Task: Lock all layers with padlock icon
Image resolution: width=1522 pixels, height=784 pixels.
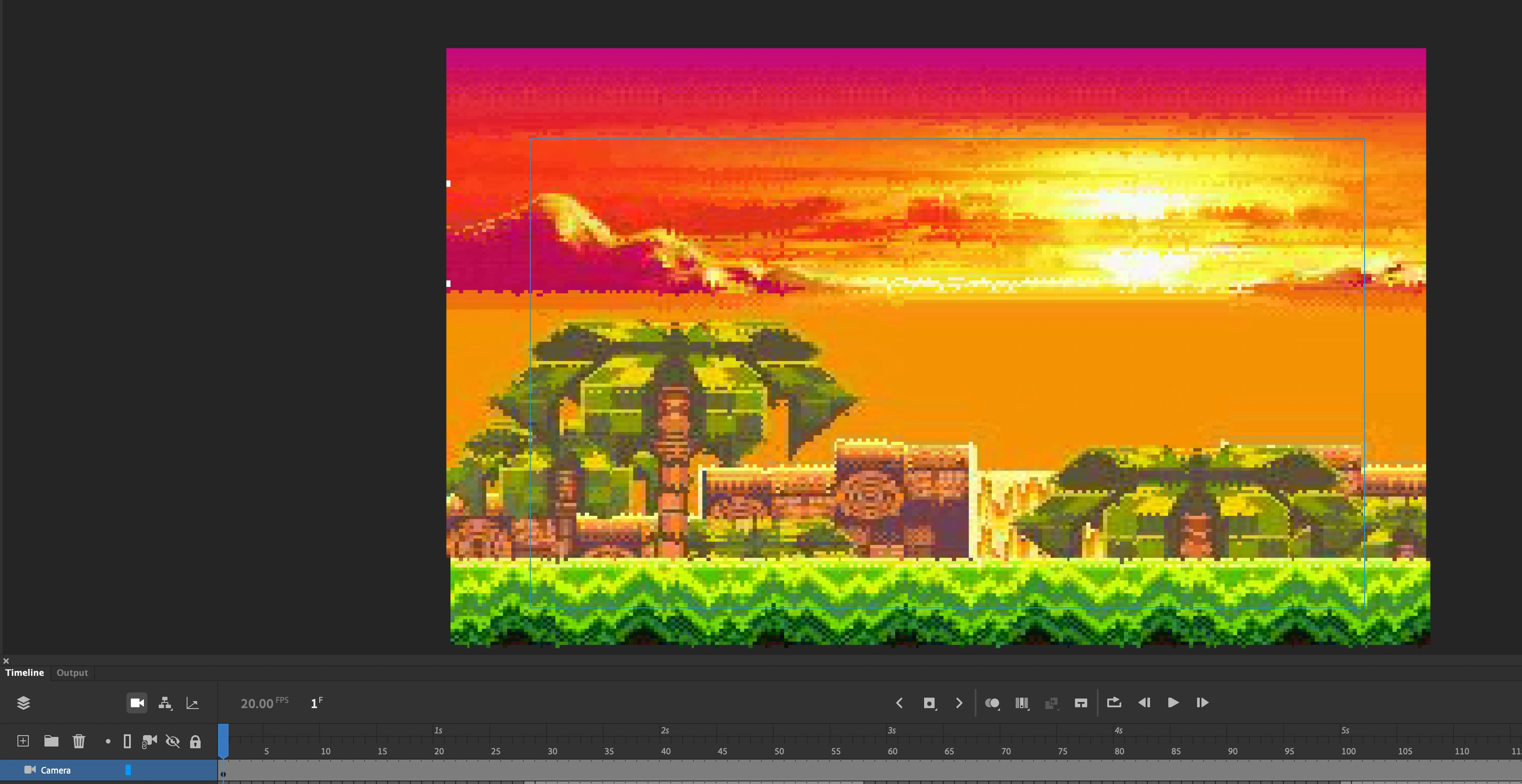Action: click(195, 741)
